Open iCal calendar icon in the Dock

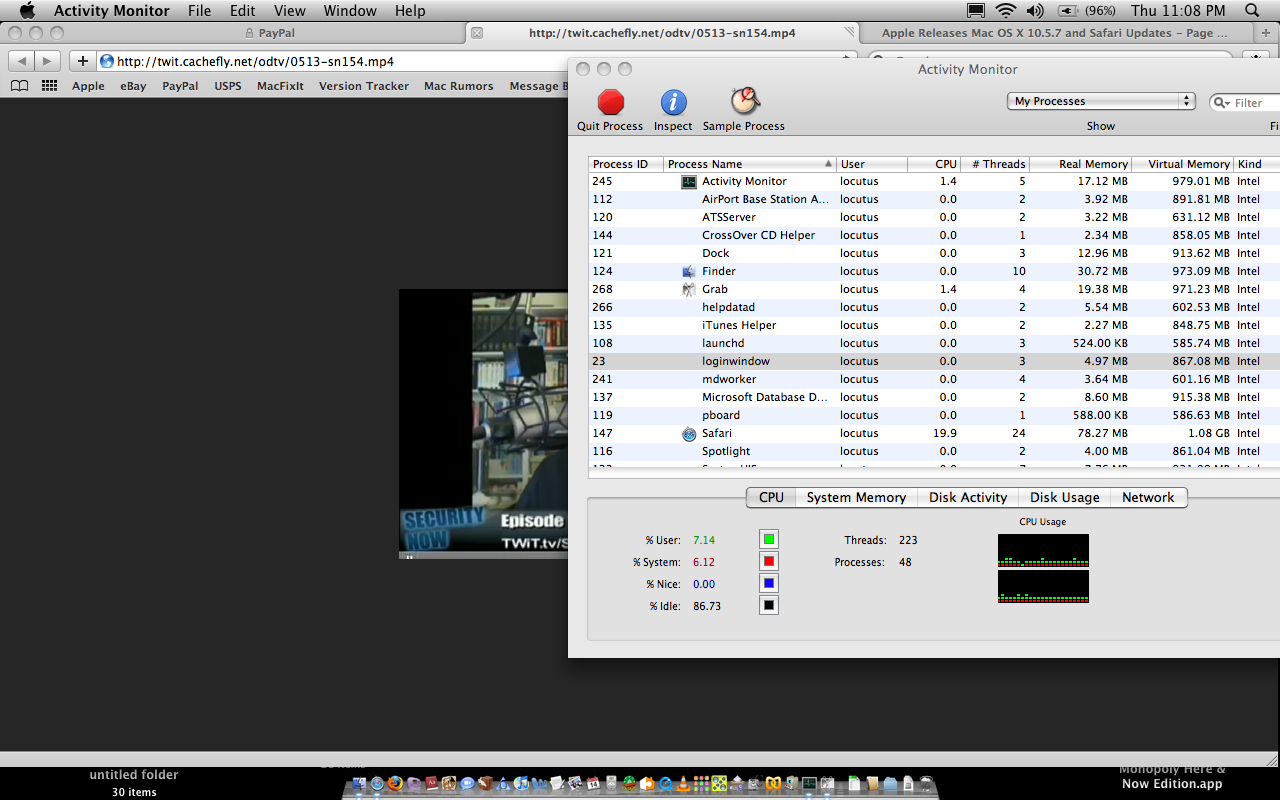[593, 783]
